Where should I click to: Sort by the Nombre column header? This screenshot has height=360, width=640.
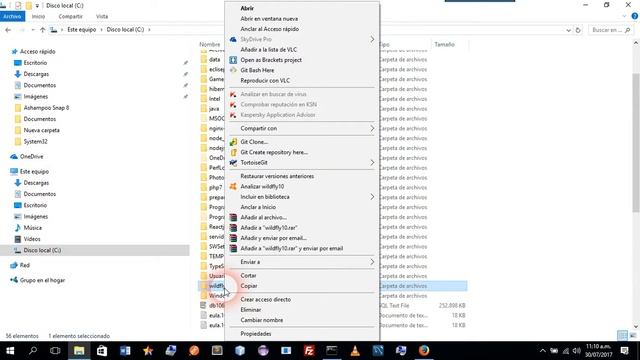coord(210,44)
